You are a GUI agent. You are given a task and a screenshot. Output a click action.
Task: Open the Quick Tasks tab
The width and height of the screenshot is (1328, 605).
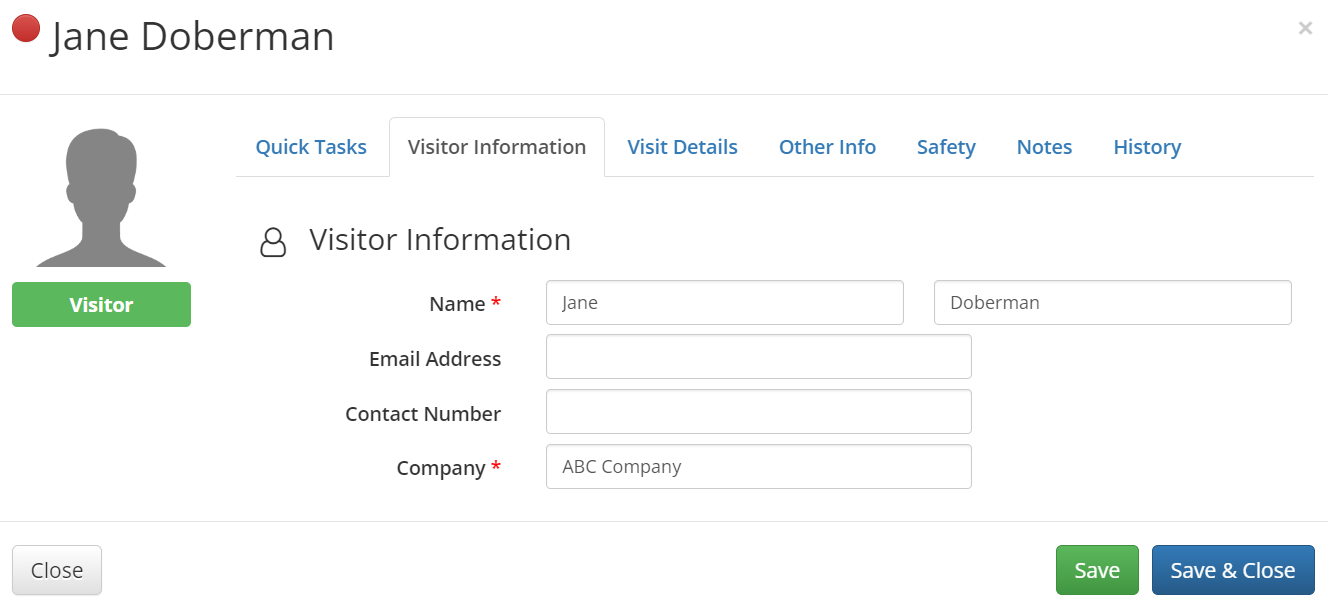pyautogui.click(x=311, y=147)
